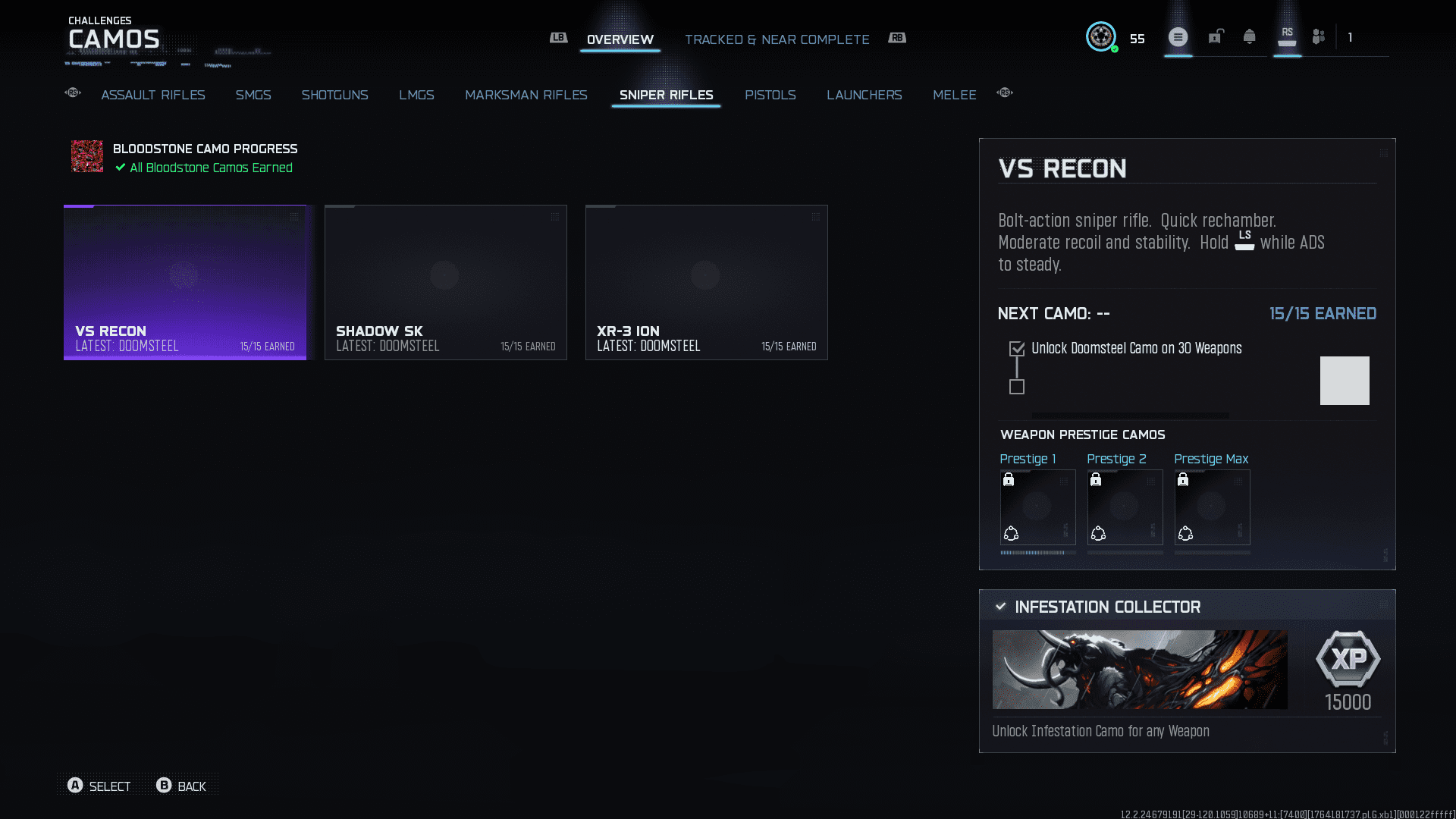Open the Marksman Rifles category tab

pos(526,95)
